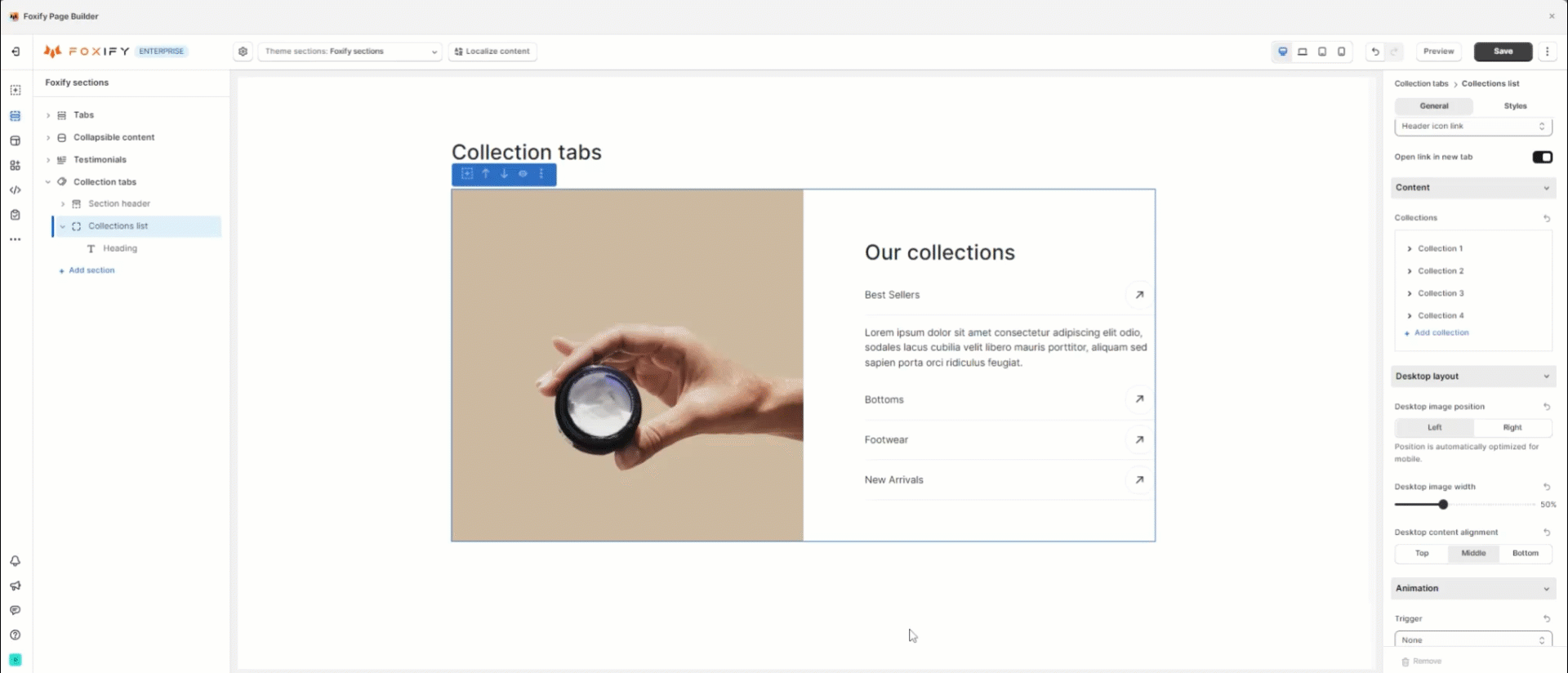Open the Theme sections dropdown
The height and width of the screenshot is (673, 1568).
click(350, 51)
